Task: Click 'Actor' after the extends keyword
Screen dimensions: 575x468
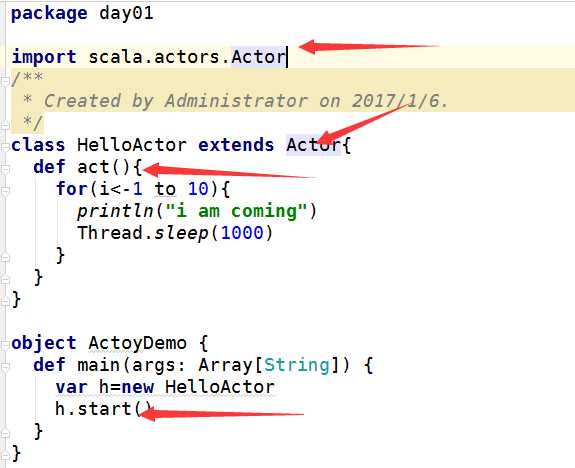Action: point(314,145)
